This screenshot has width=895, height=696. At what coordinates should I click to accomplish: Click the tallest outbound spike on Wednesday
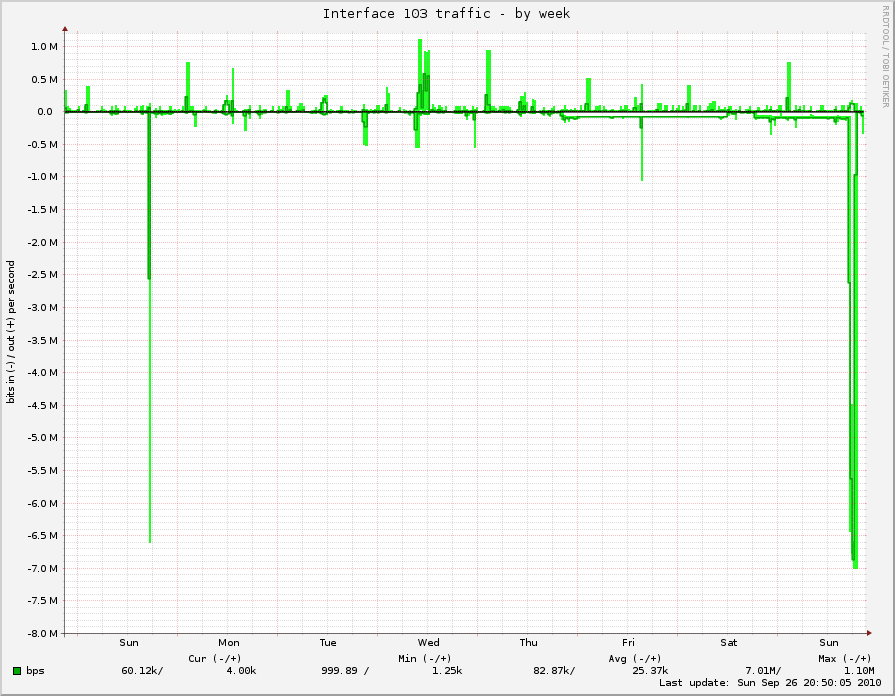(420, 75)
